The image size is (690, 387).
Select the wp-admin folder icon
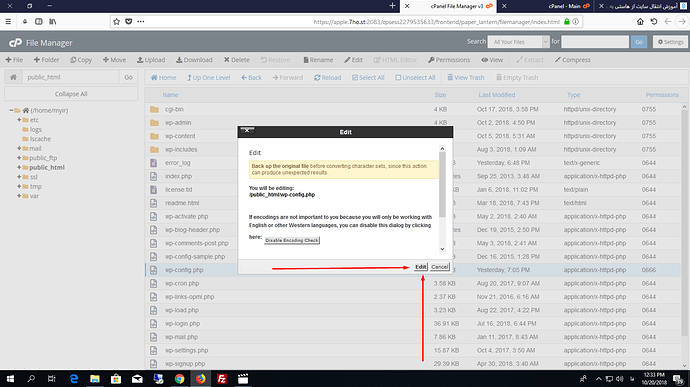[x=154, y=122]
